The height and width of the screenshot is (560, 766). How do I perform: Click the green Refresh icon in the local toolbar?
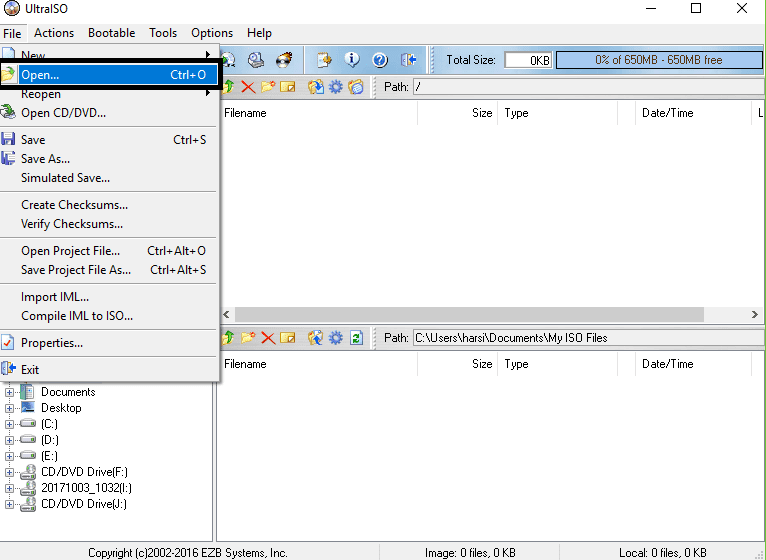point(356,338)
